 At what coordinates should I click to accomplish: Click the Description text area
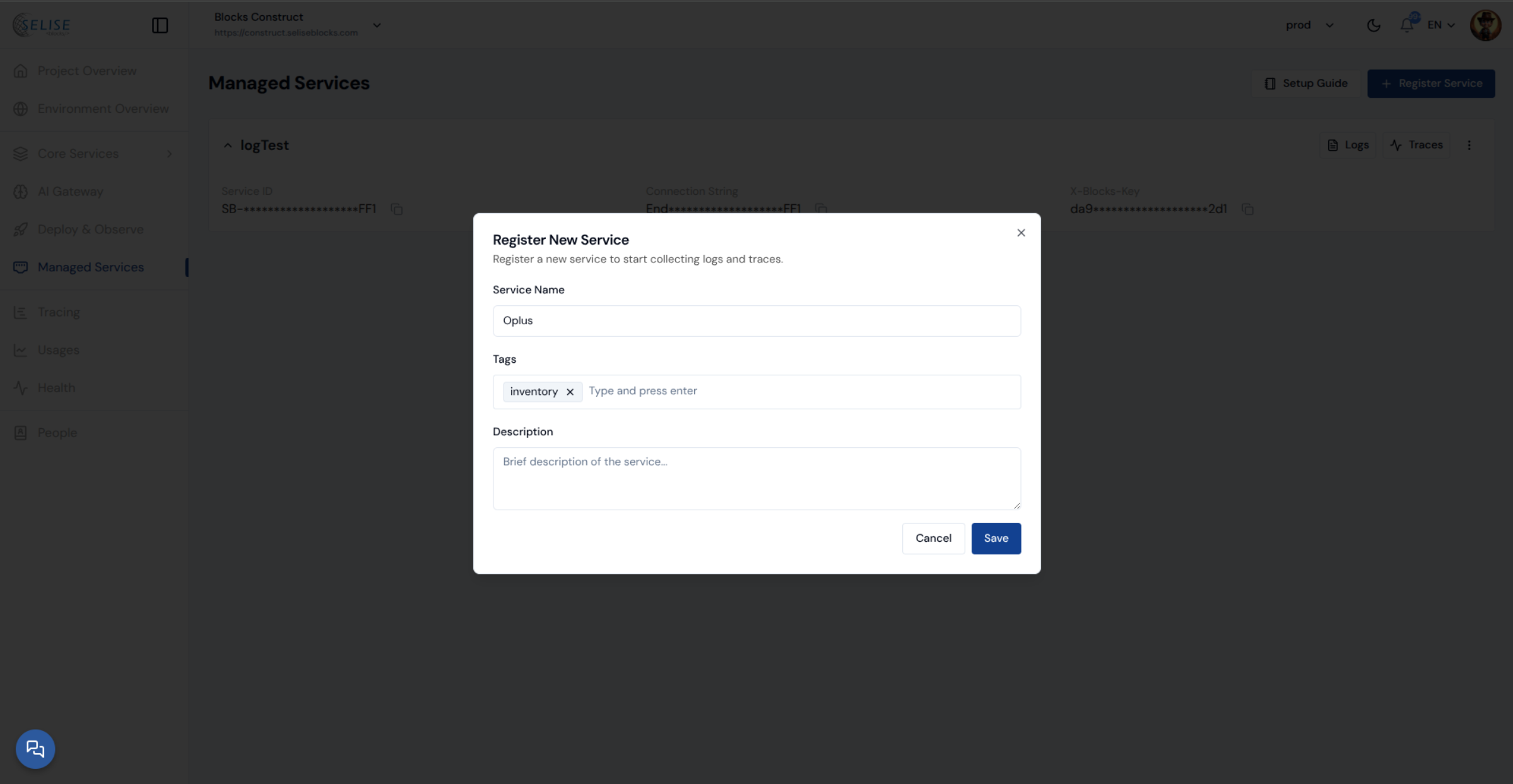pyautogui.click(x=756, y=478)
